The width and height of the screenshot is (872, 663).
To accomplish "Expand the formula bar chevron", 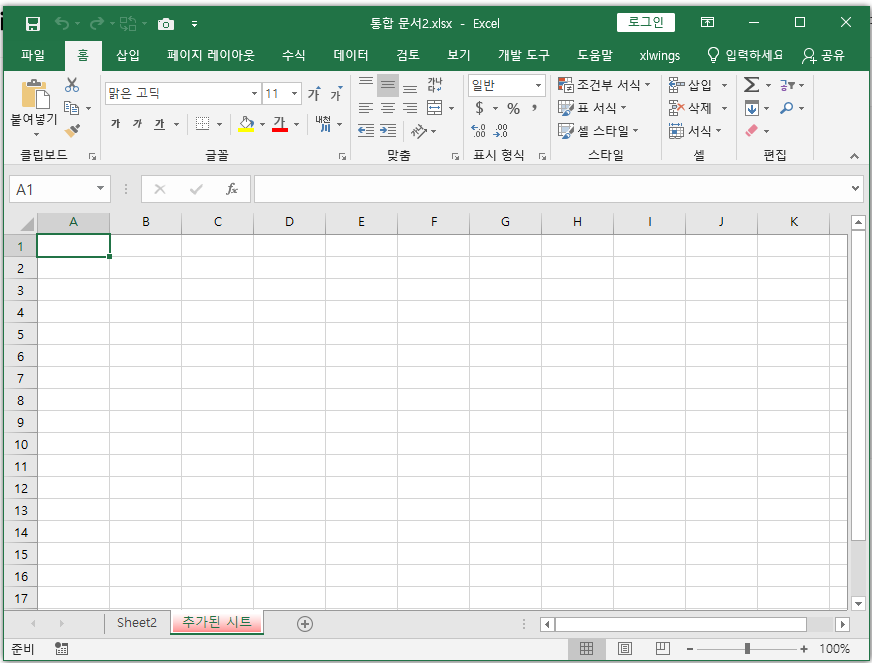I will [855, 189].
